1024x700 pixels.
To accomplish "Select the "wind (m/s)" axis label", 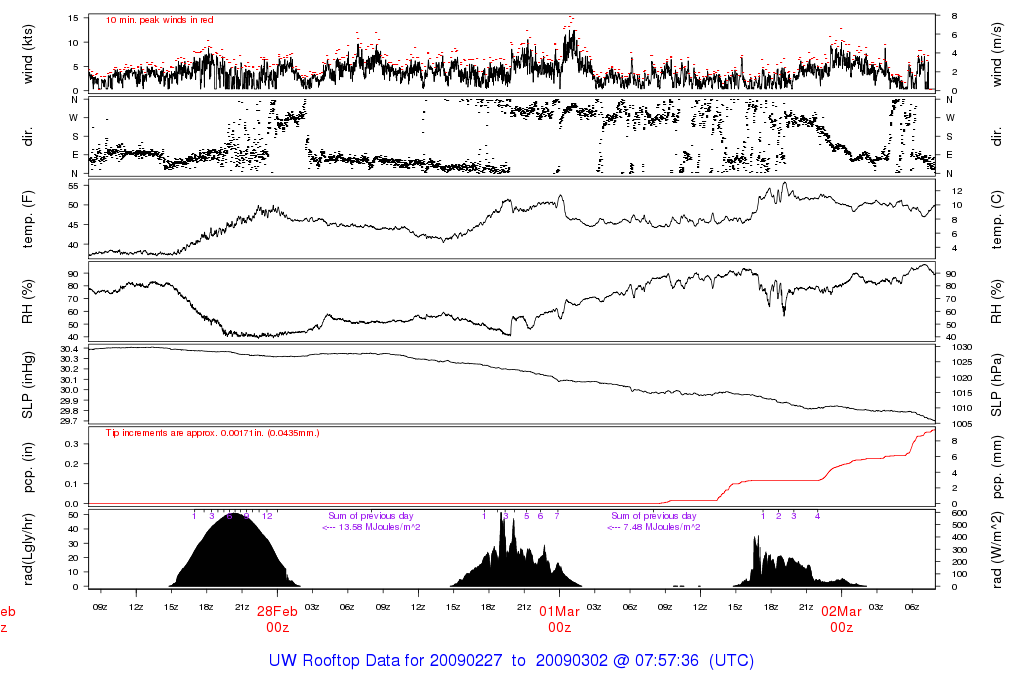I will coord(997,54).
